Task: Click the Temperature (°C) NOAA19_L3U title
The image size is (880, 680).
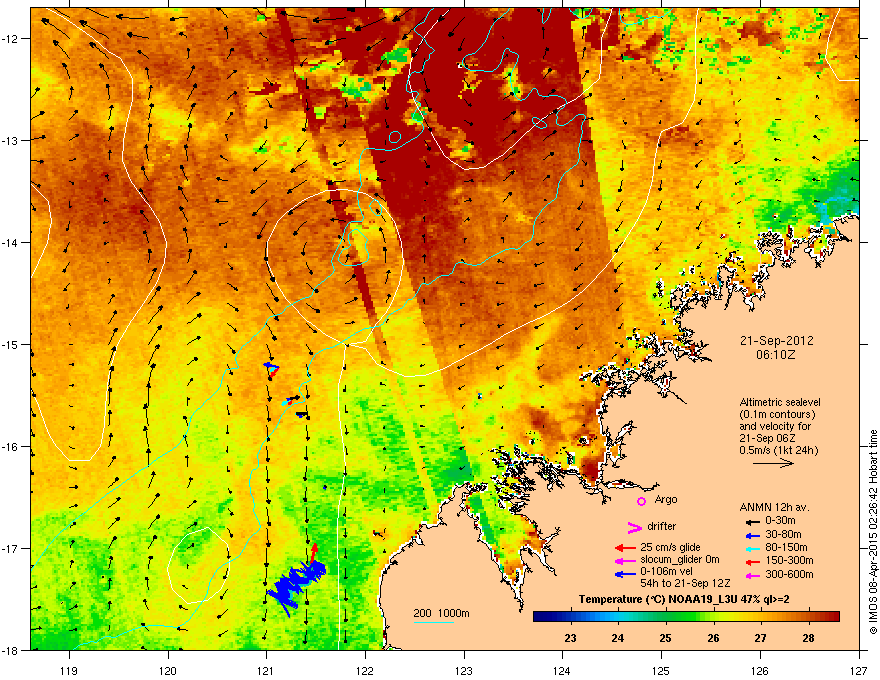Action: [x=684, y=599]
